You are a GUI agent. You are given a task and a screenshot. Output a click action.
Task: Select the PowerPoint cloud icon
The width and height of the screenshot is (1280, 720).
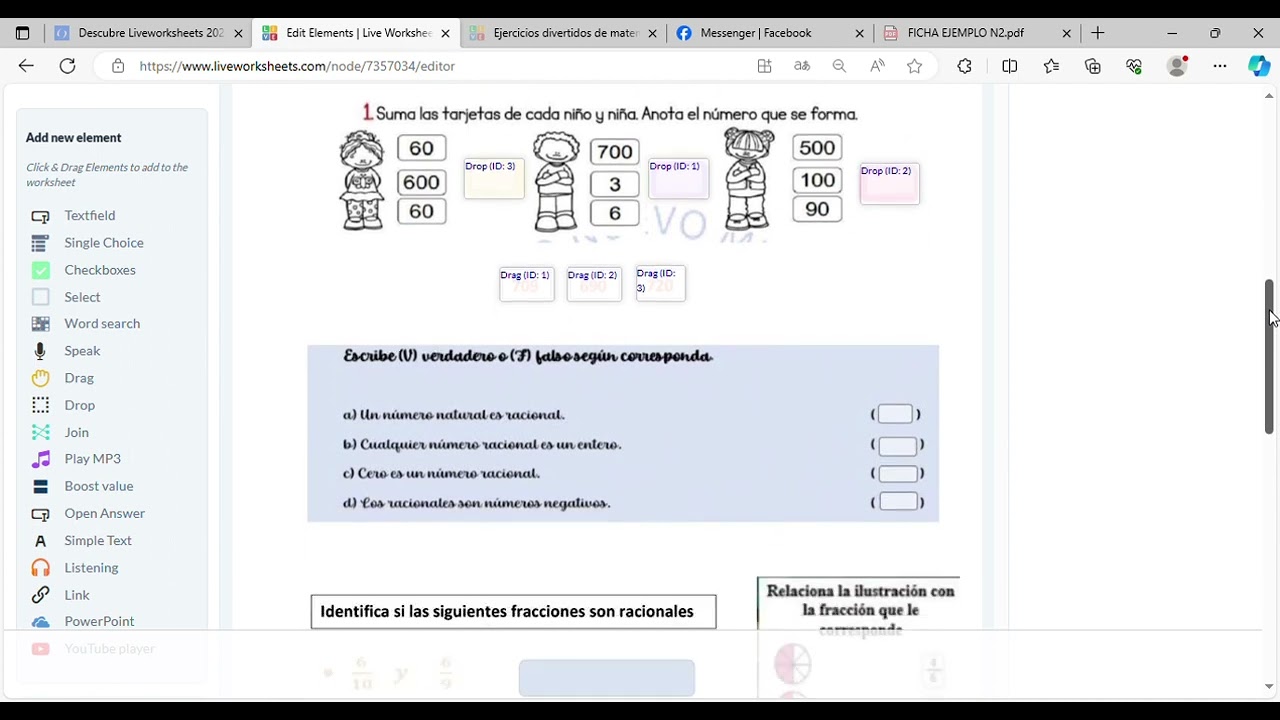coord(40,622)
